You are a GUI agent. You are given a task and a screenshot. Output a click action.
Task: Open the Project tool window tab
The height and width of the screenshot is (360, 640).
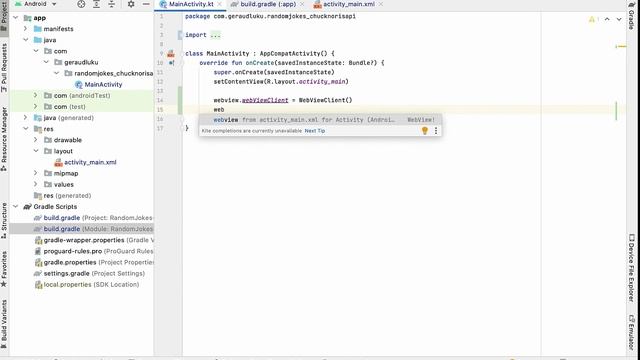4,16
